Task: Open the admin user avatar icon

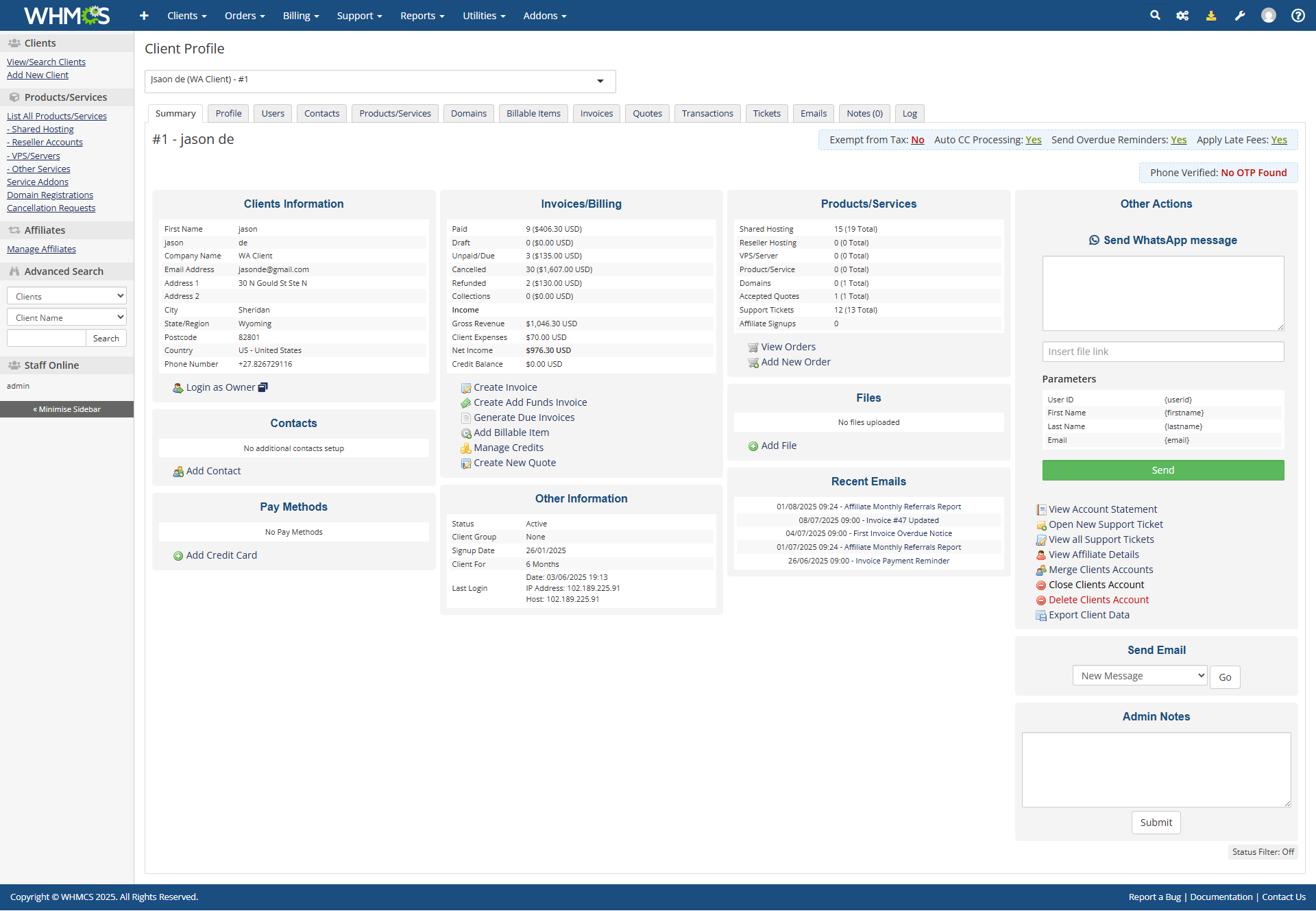Action: pyautogui.click(x=1268, y=15)
